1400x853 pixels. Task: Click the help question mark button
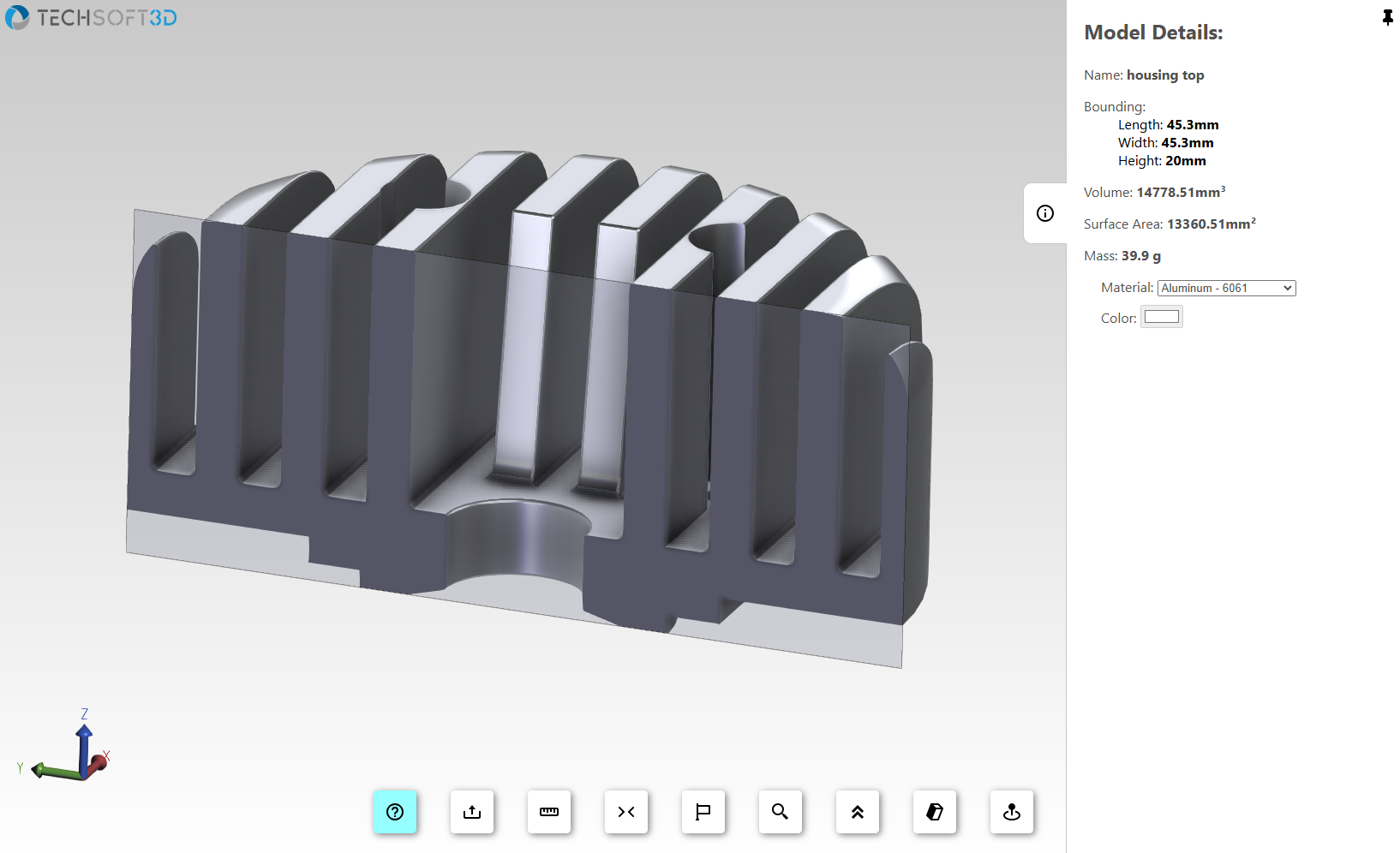pos(395,812)
